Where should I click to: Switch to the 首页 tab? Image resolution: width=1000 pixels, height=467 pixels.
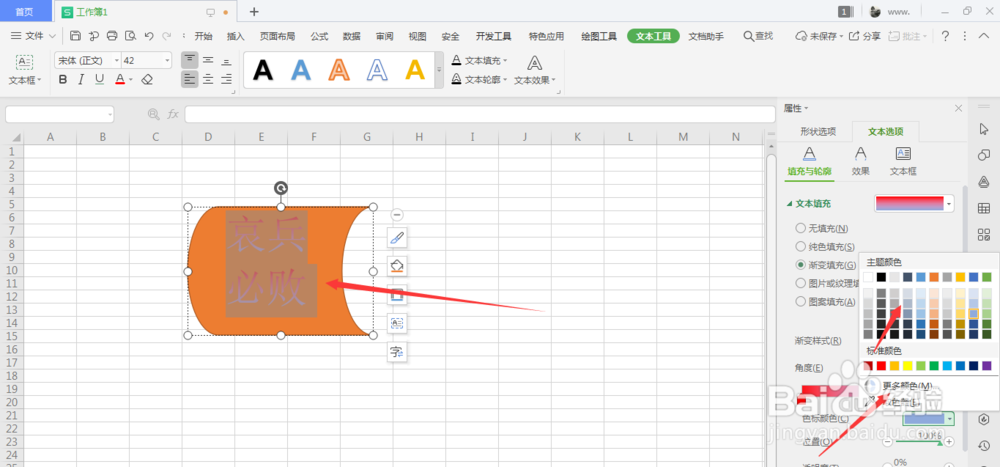click(25, 11)
